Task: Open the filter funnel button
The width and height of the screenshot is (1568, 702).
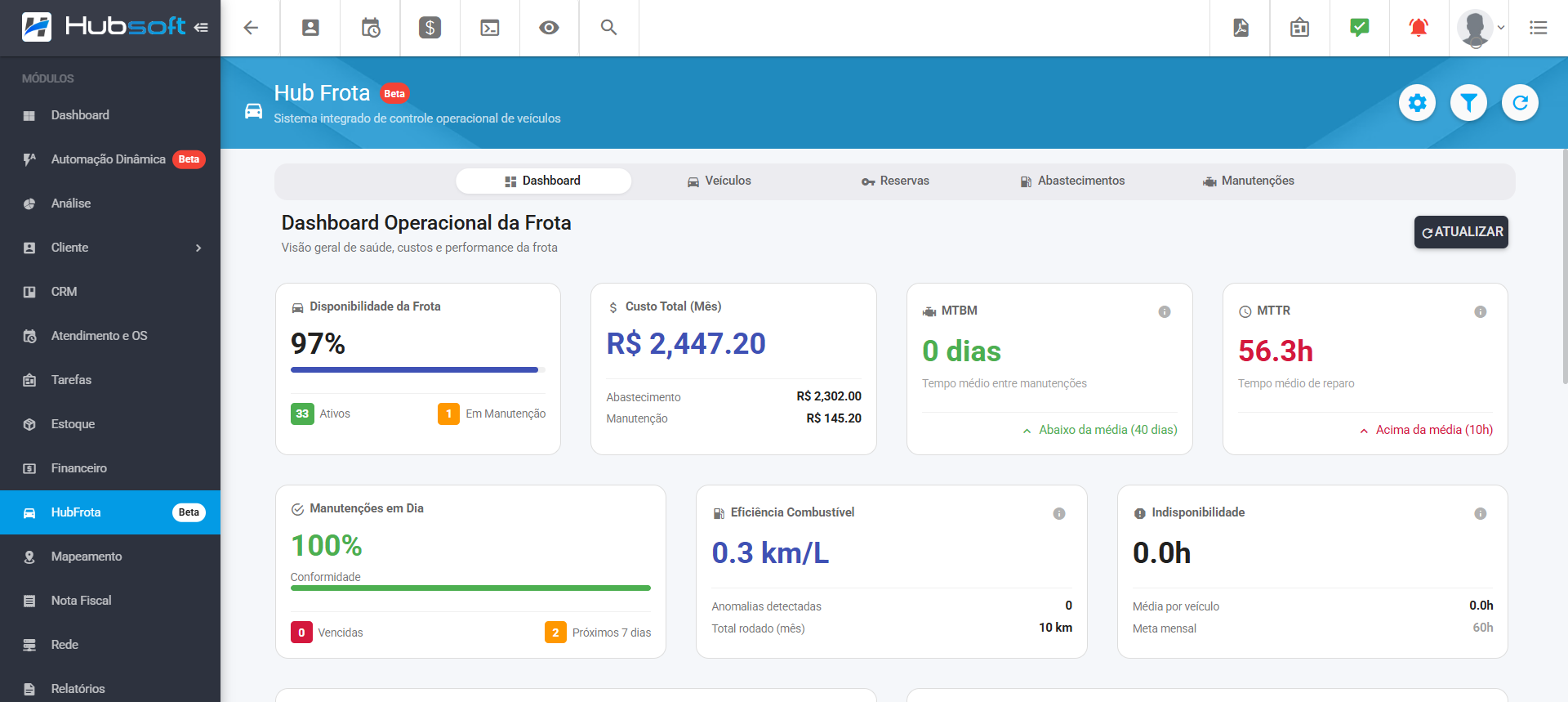Action: click(x=1469, y=103)
